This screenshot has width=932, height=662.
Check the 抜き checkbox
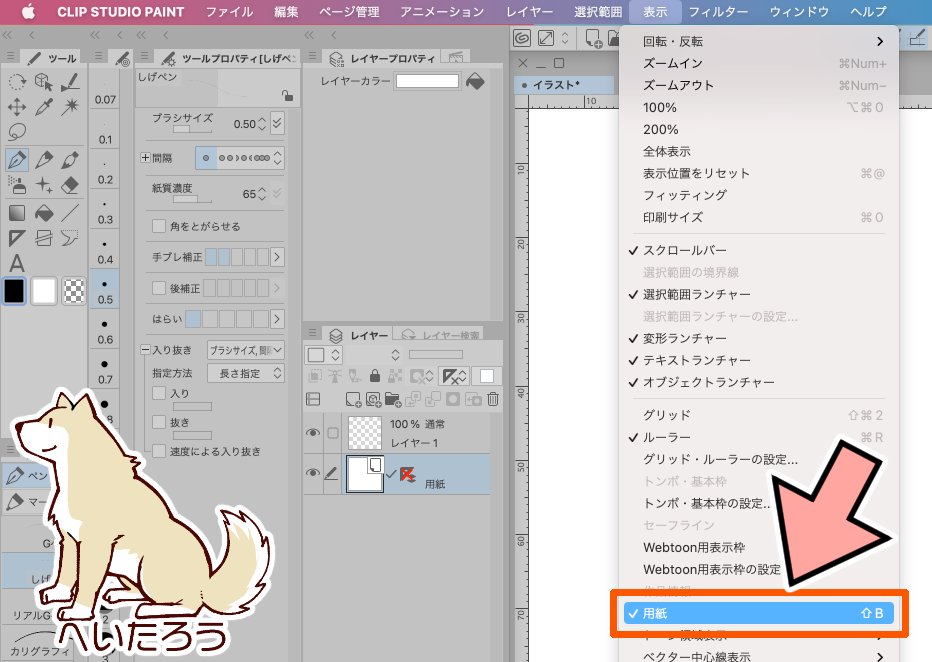[159, 422]
